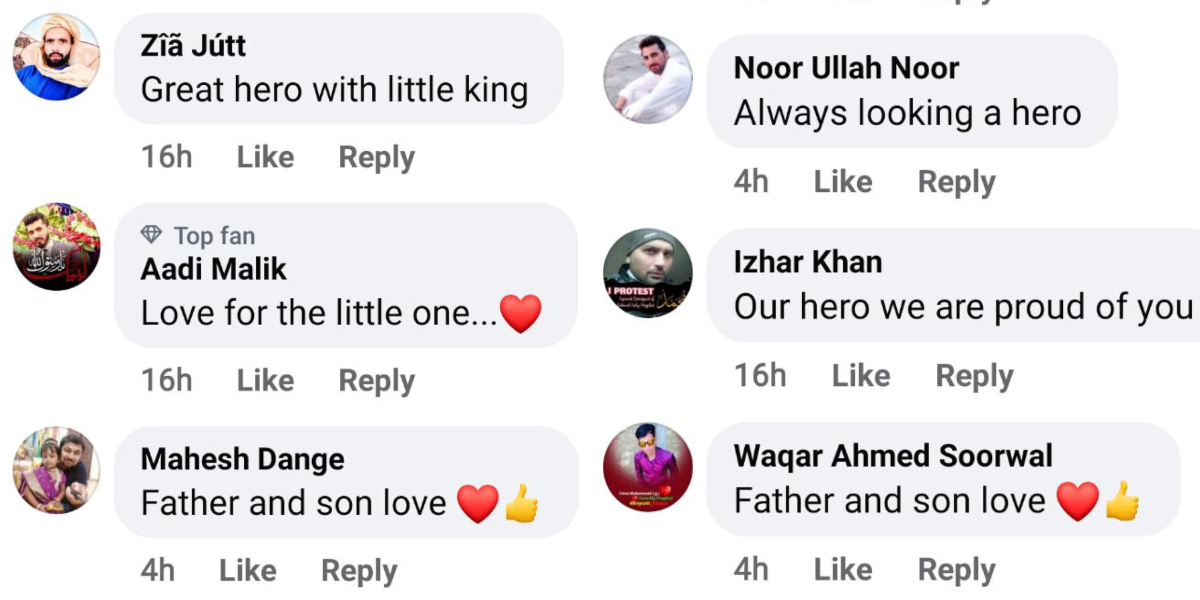Open Mahesh Dange's profile name link
This screenshot has height=600, width=1200.
[242, 459]
